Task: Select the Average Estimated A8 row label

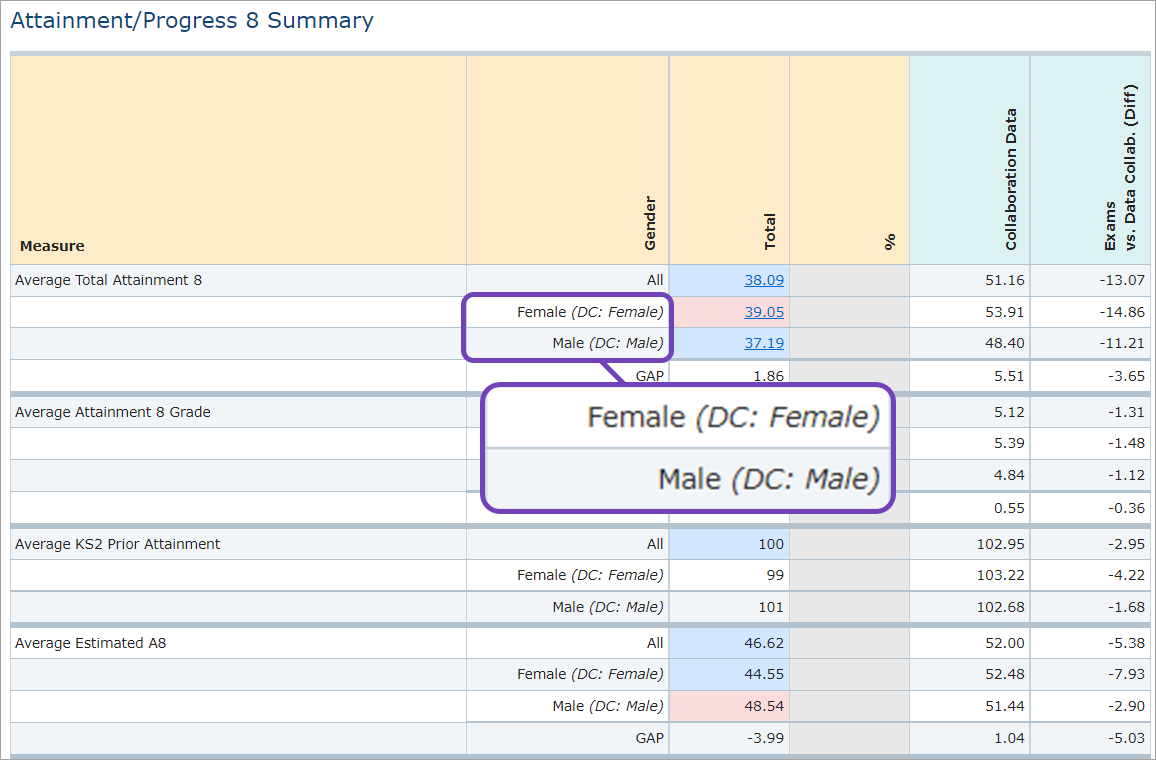Action: [x=90, y=643]
